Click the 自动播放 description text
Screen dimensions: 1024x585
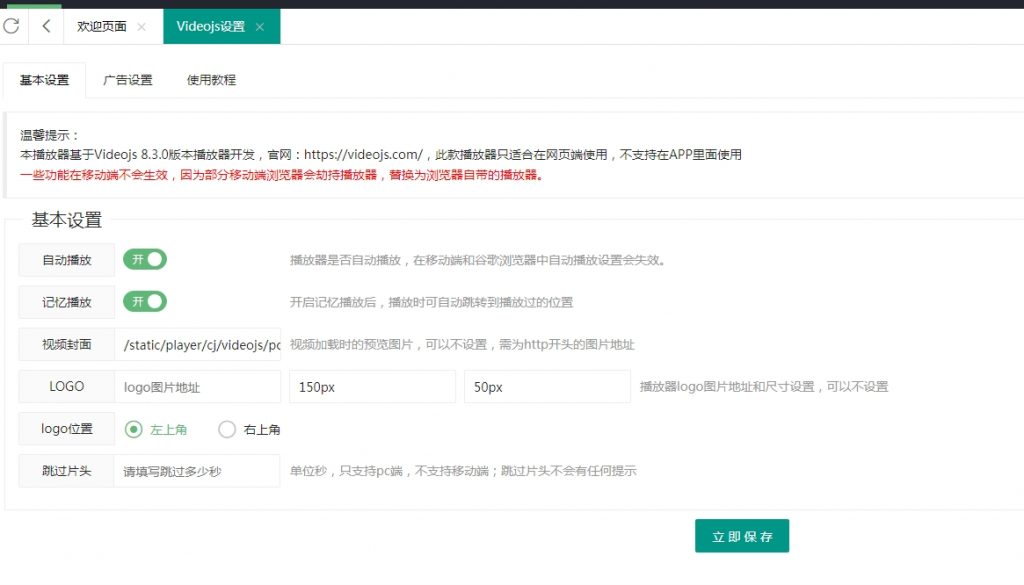pyautogui.click(x=478, y=260)
